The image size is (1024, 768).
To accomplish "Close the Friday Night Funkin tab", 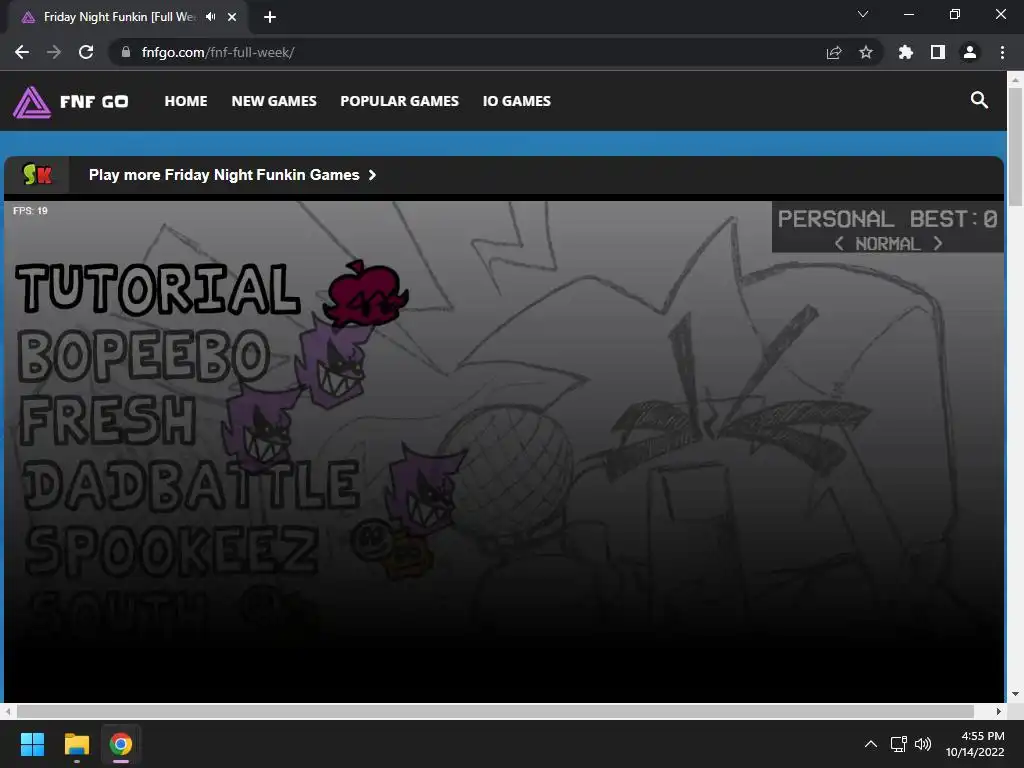I will coord(232,17).
